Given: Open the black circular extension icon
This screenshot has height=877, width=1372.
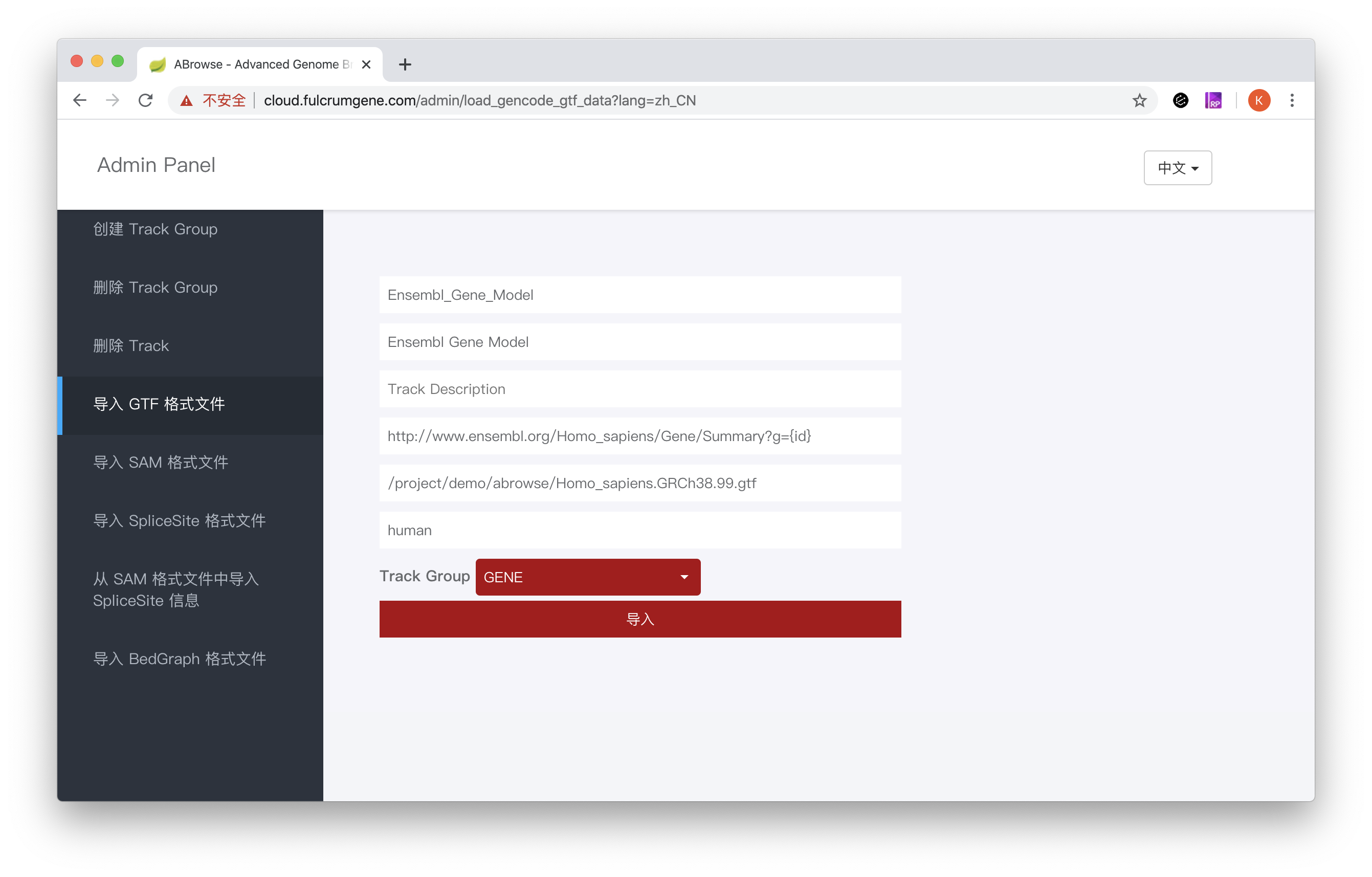Looking at the screenshot, I should point(1181,100).
